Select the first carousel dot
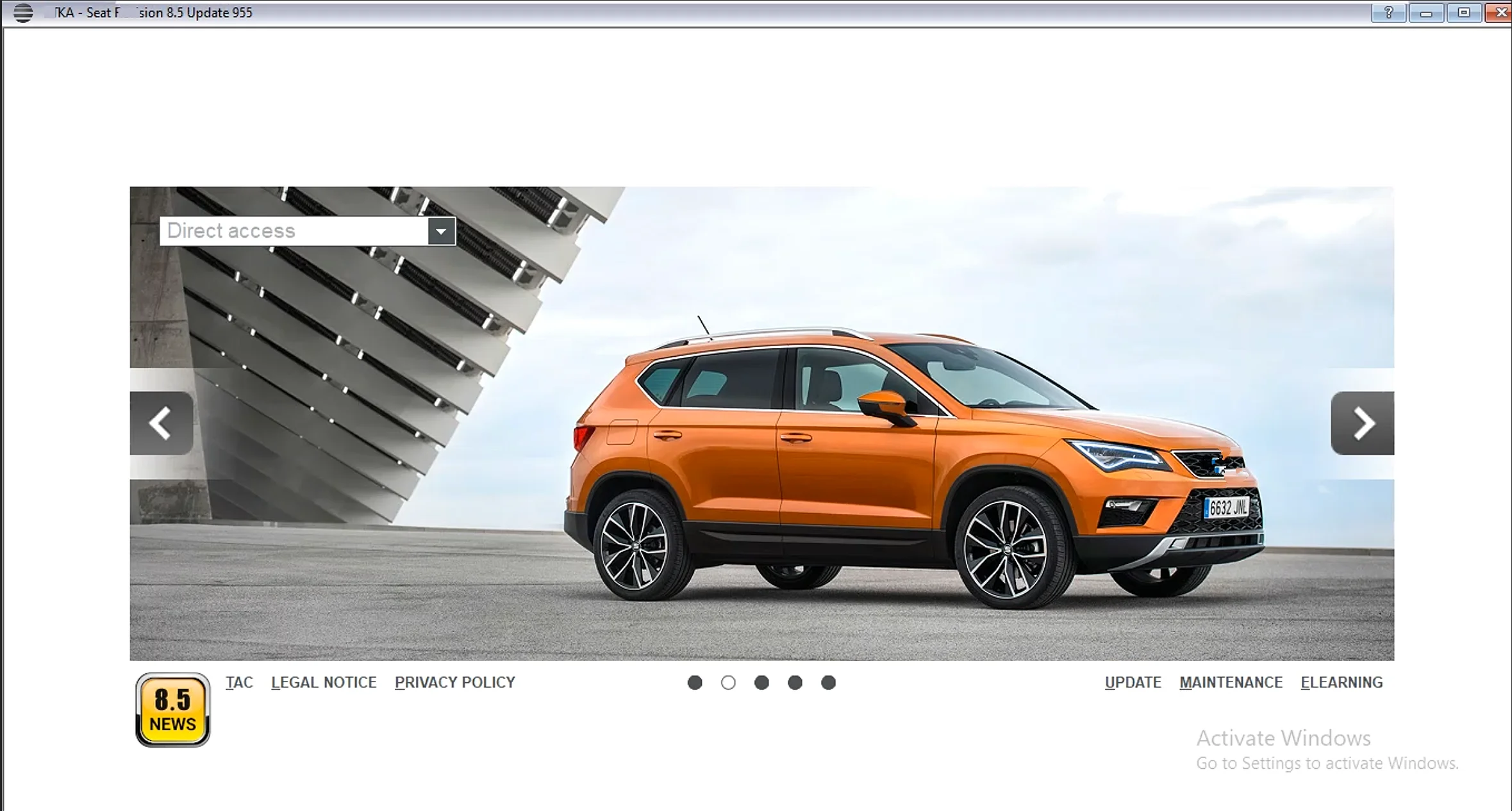 695,683
